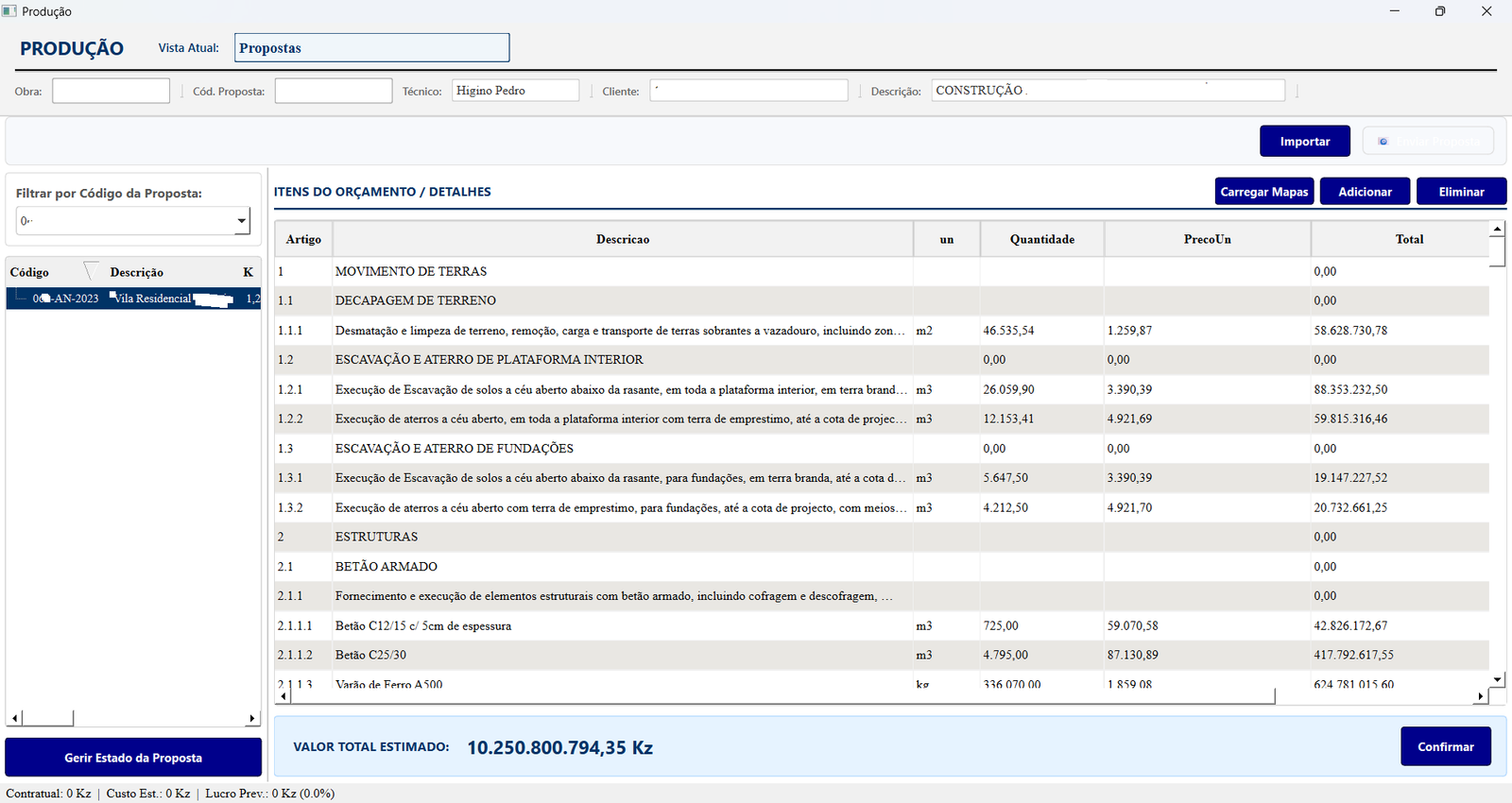The image size is (1512, 803).
Task: Click the Carregar Mapas button
Action: pos(1264,192)
